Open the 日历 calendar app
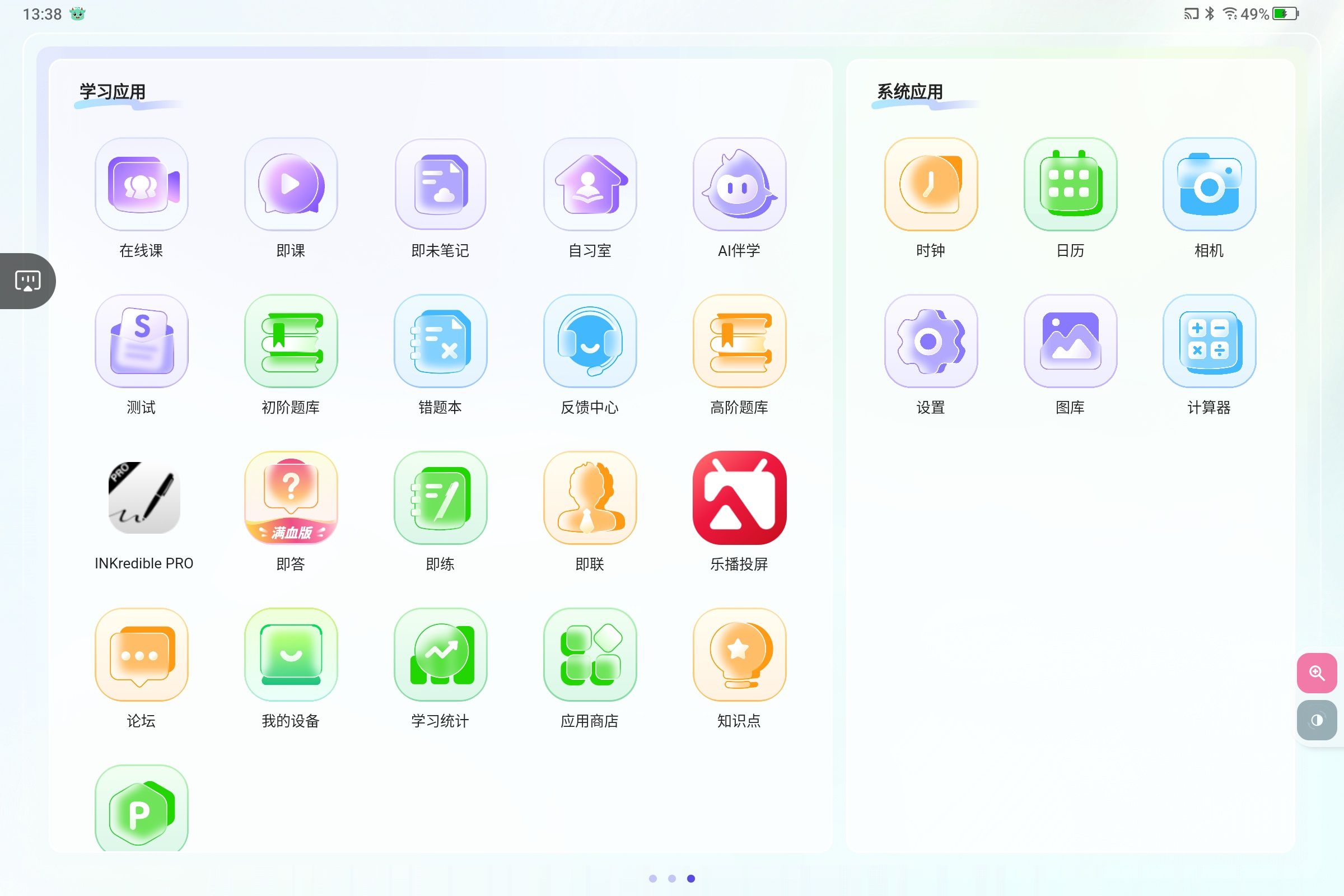 (x=1070, y=184)
